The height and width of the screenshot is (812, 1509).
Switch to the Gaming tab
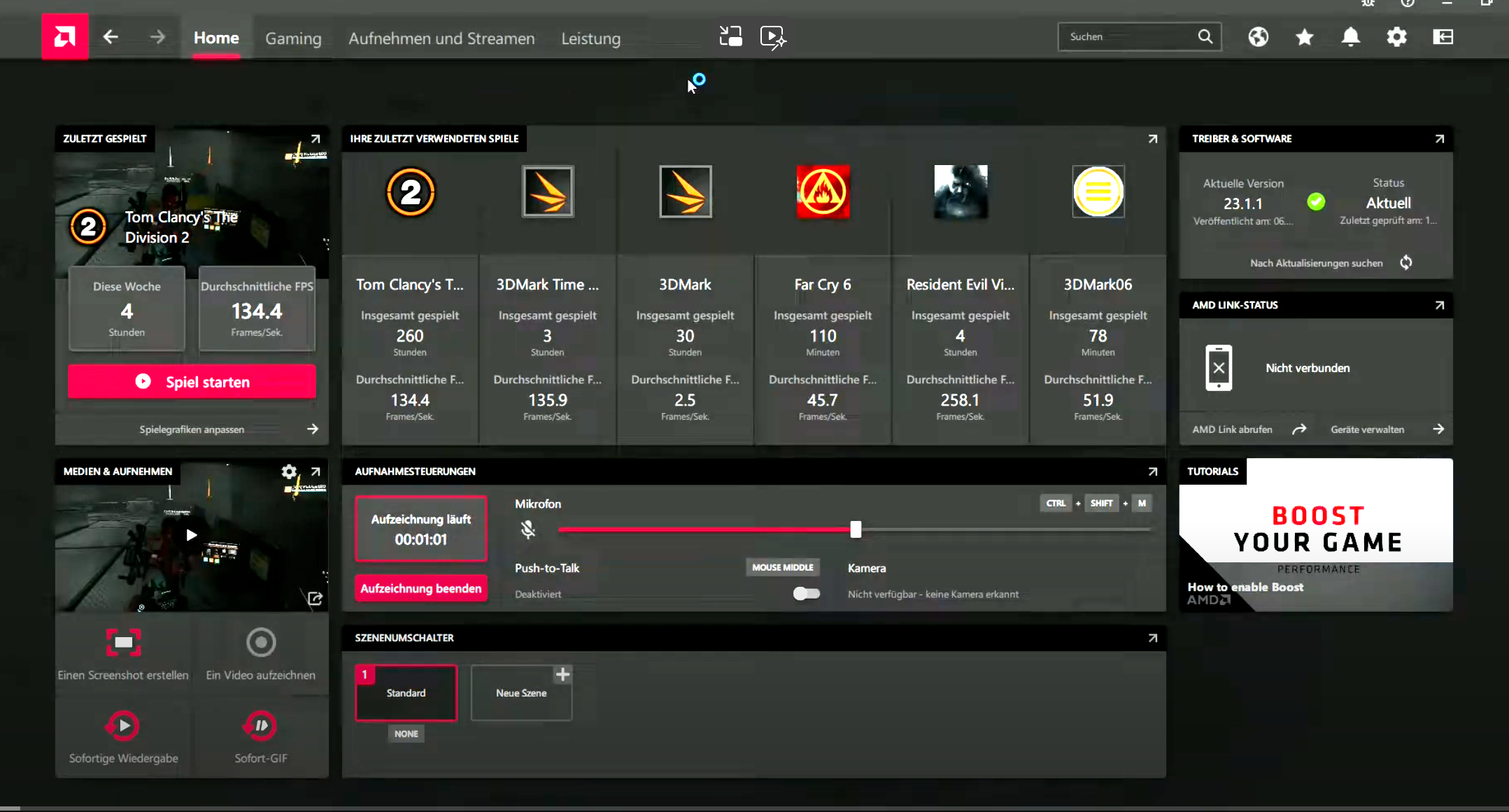(x=293, y=38)
